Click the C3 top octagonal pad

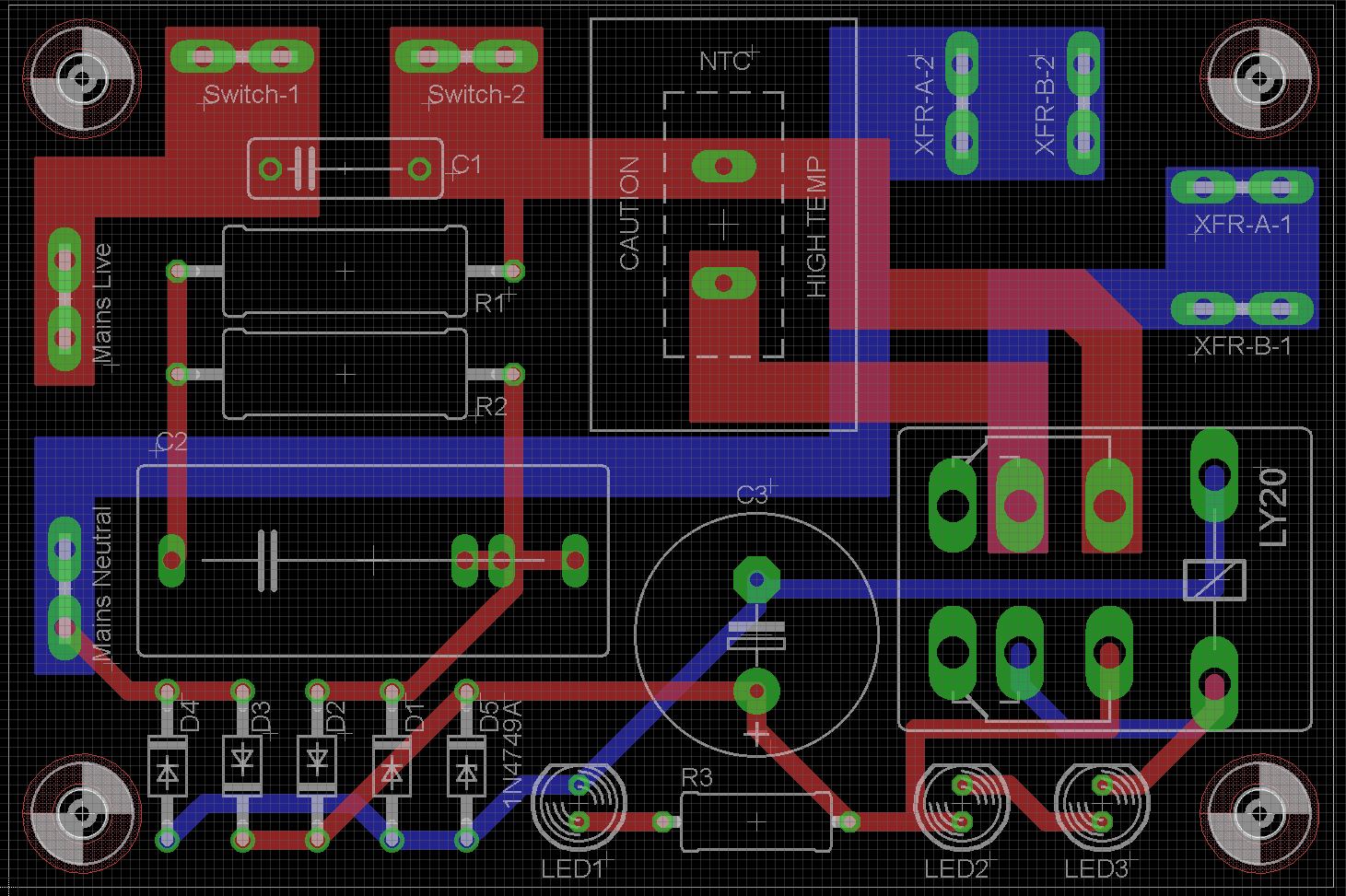[756, 579]
